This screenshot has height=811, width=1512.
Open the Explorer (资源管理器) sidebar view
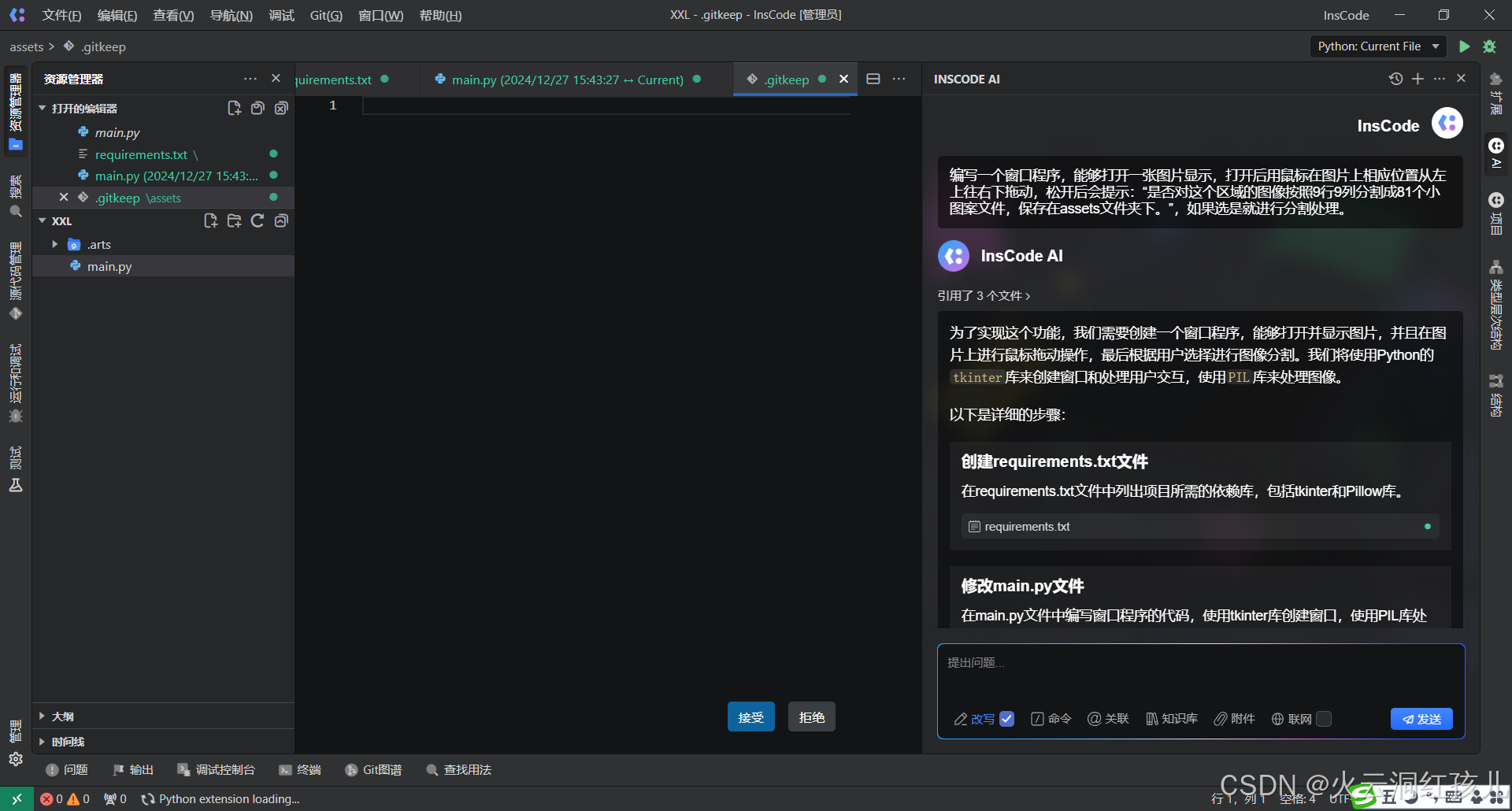[x=16, y=112]
